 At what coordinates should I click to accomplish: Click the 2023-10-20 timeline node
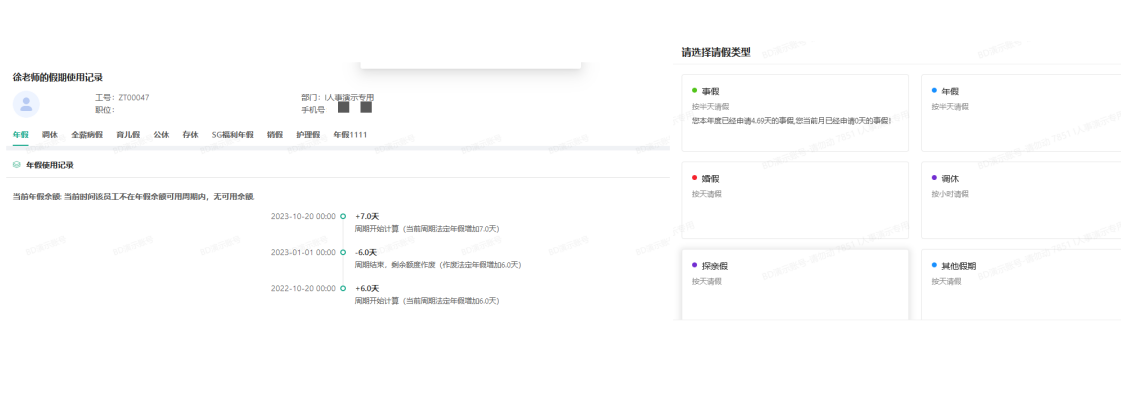tap(343, 216)
